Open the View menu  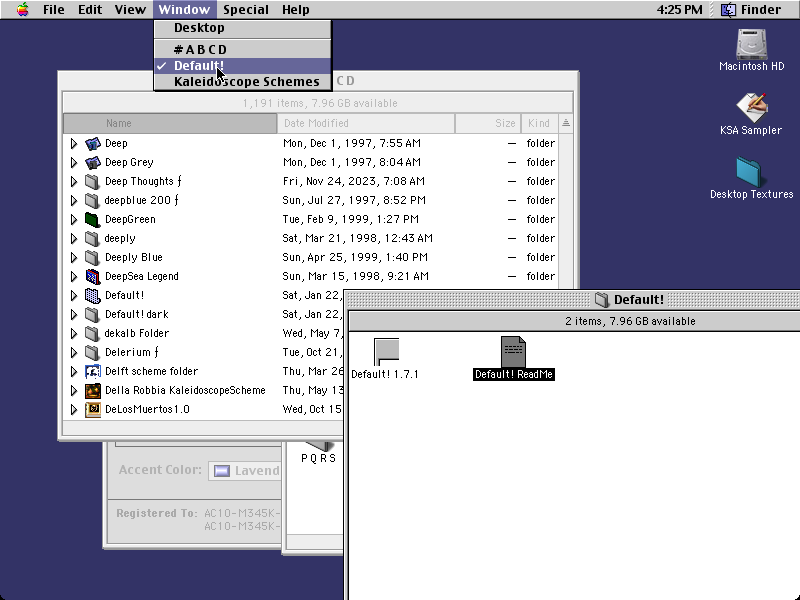[x=130, y=9]
